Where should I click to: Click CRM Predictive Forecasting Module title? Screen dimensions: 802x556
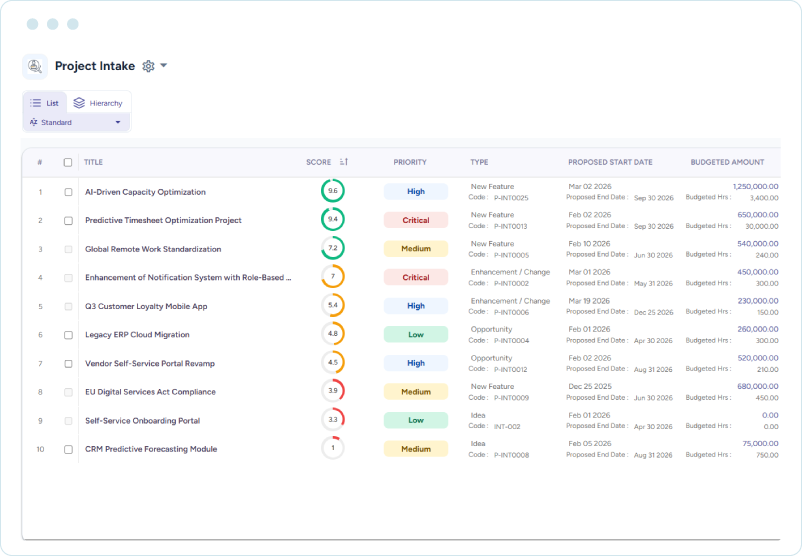coord(151,449)
